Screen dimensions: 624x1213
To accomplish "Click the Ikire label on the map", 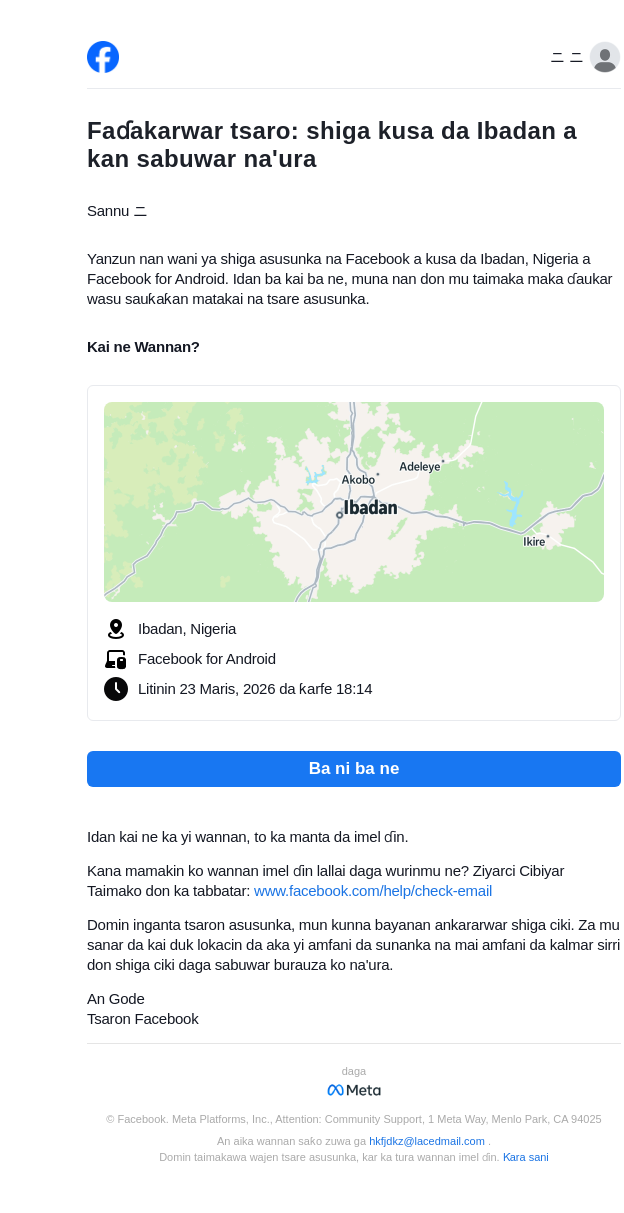I will [x=534, y=542].
